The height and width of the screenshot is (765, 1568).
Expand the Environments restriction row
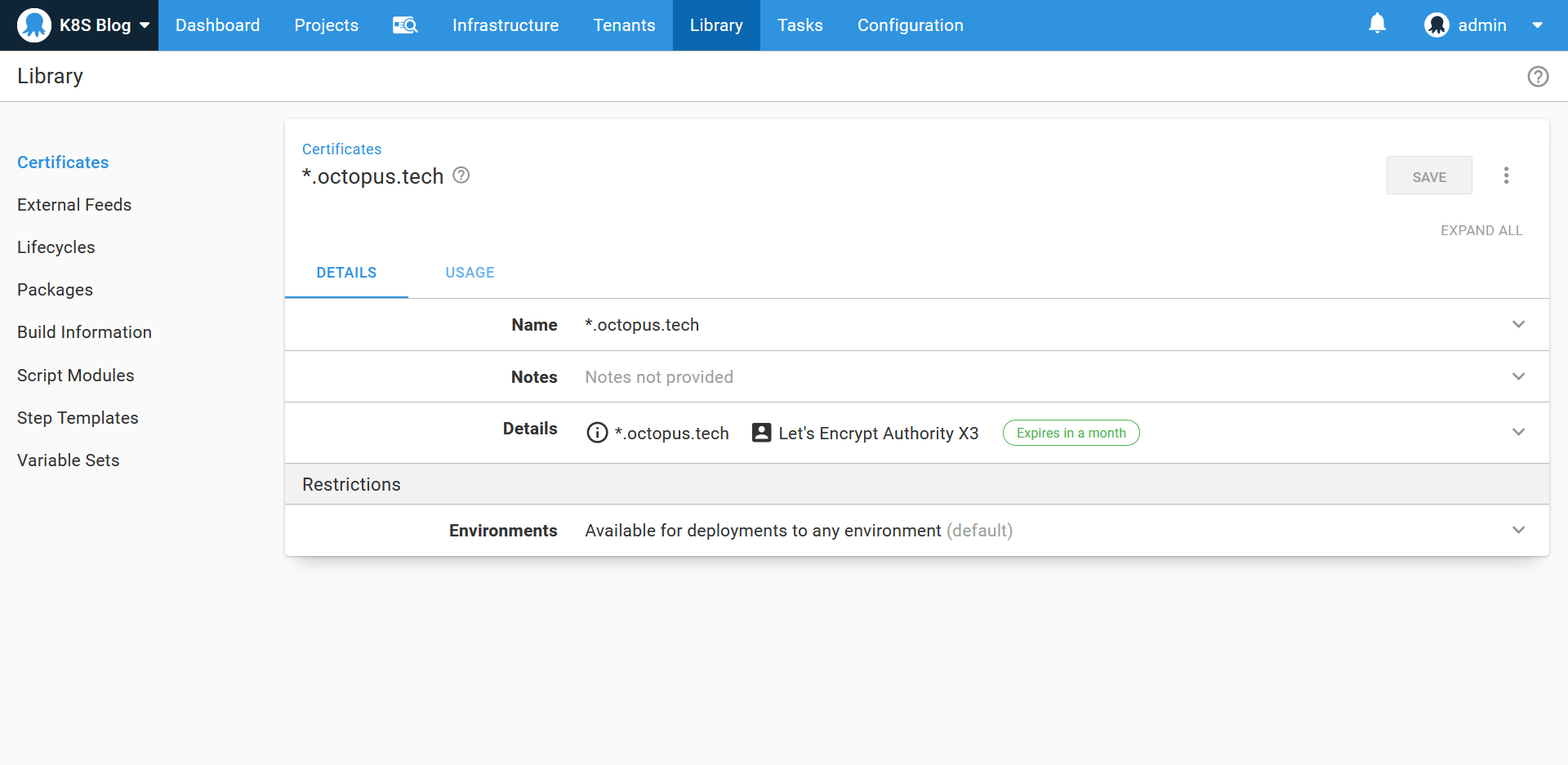tap(1518, 530)
